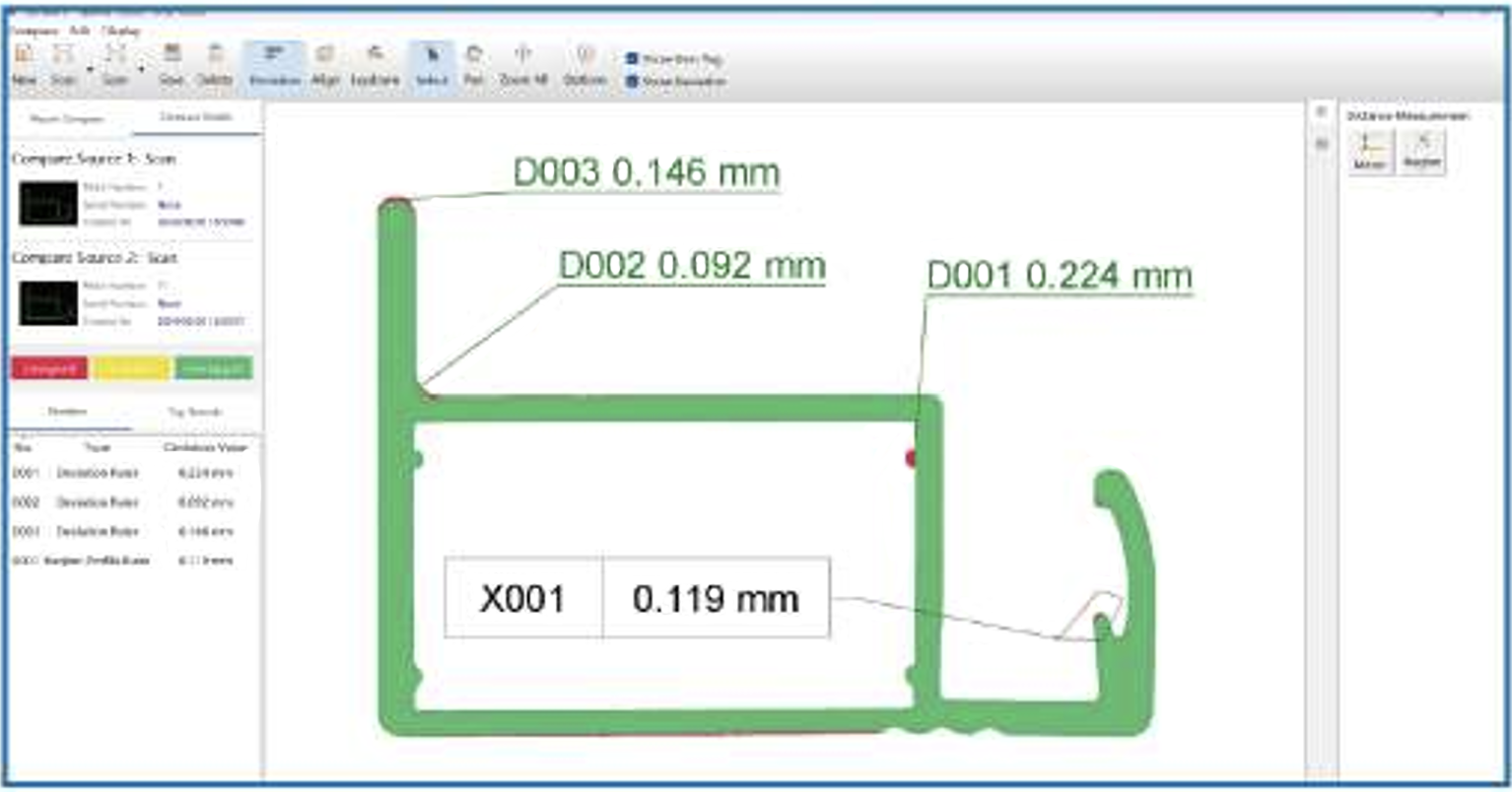Click the D001 0.224 mm annotation label
The width and height of the screenshot is (1512, 792).
click(1060, 276)
